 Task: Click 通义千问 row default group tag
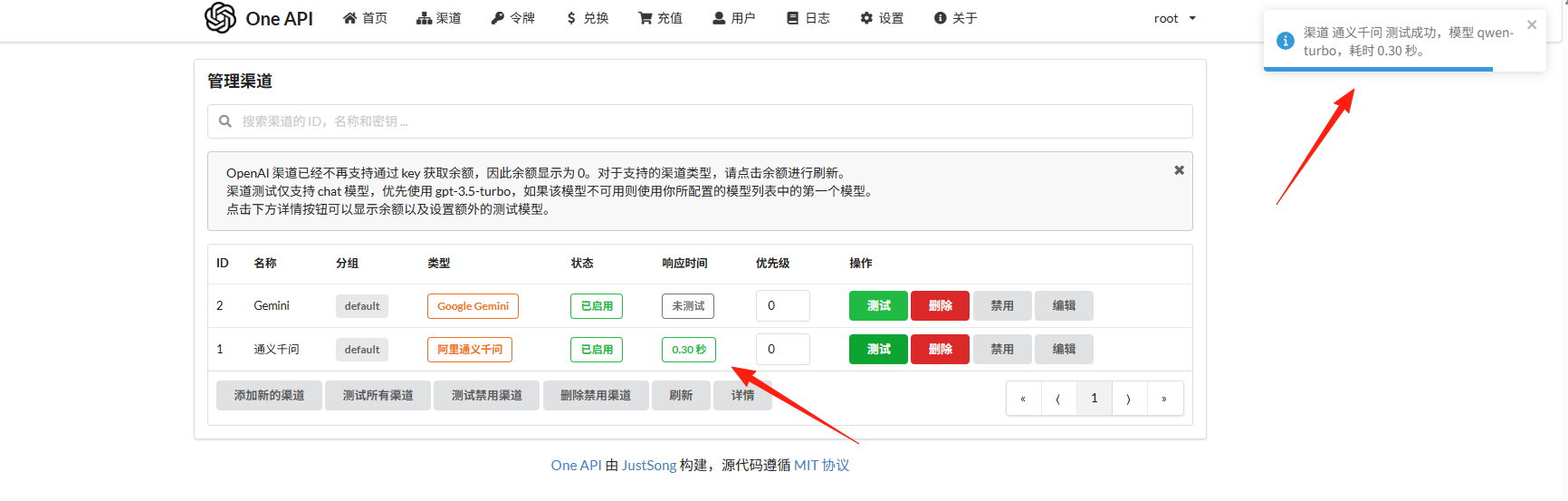pyautogui.click(x=362, y=350)
